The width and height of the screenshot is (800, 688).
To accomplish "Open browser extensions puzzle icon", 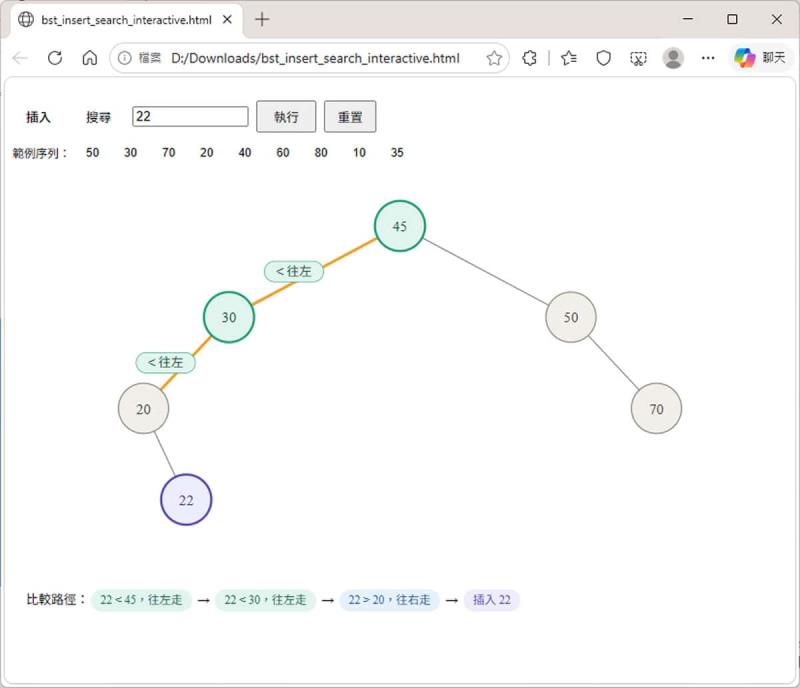I will [530, 58].
